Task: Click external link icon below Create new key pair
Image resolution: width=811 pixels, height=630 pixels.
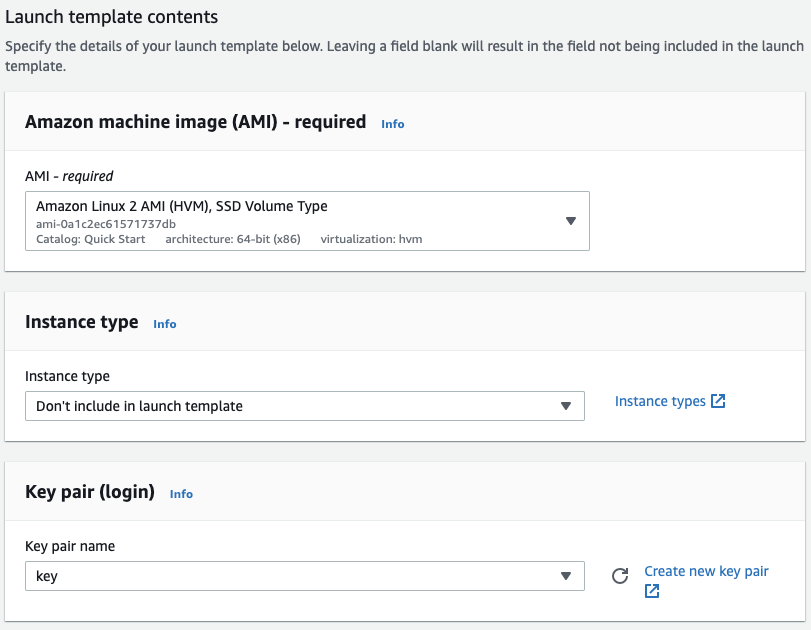Action: coord(652,591)
